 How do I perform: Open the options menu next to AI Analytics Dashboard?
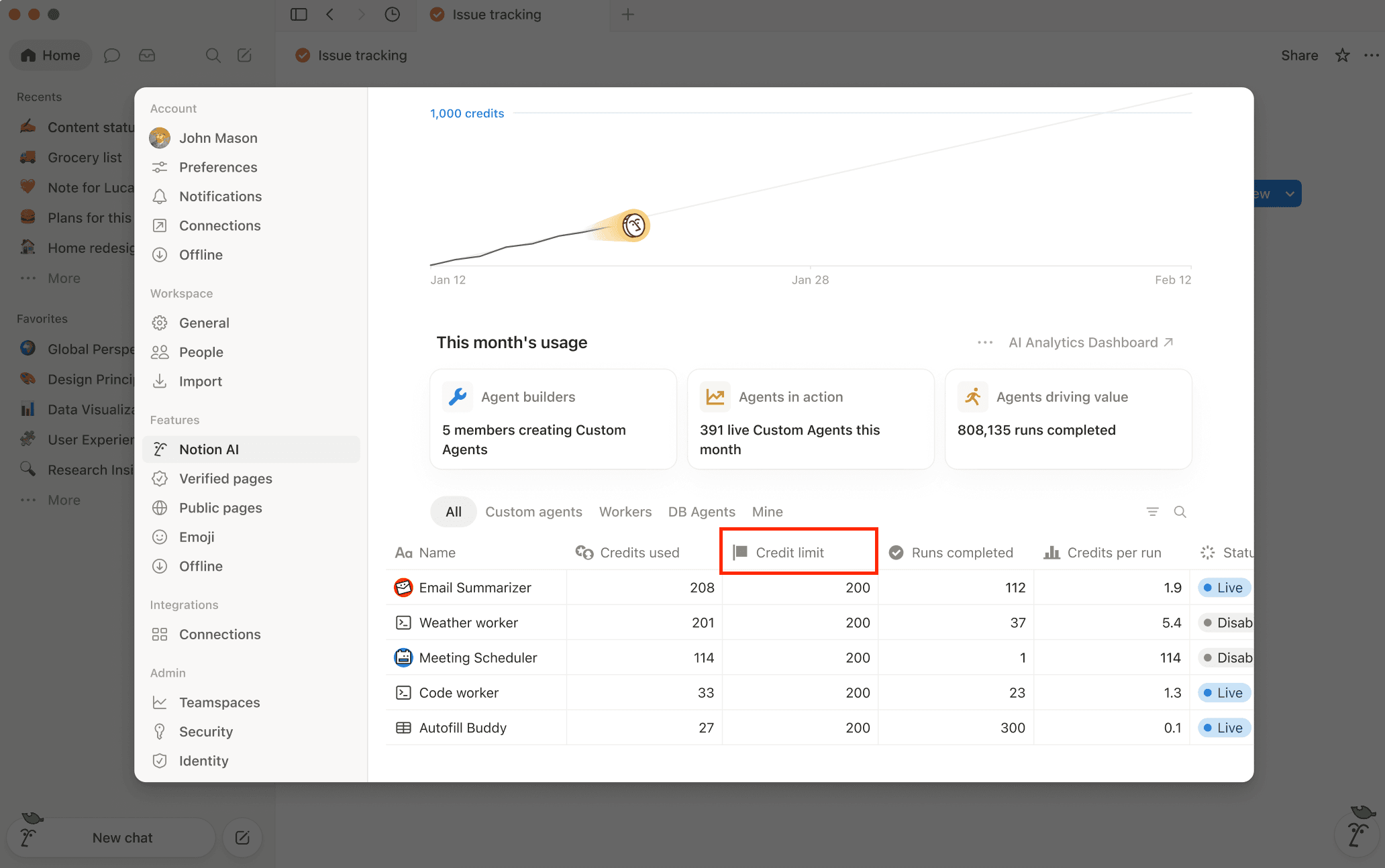984,342
